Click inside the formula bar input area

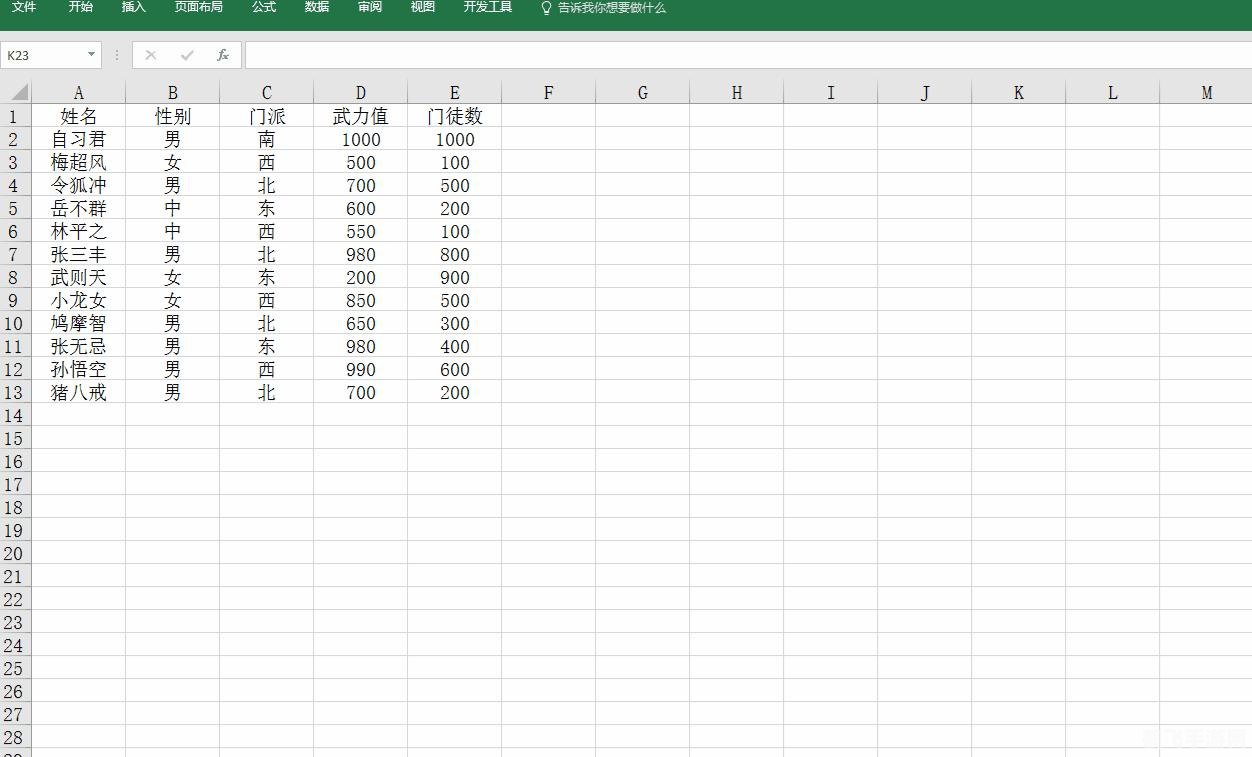click(500, 55)
